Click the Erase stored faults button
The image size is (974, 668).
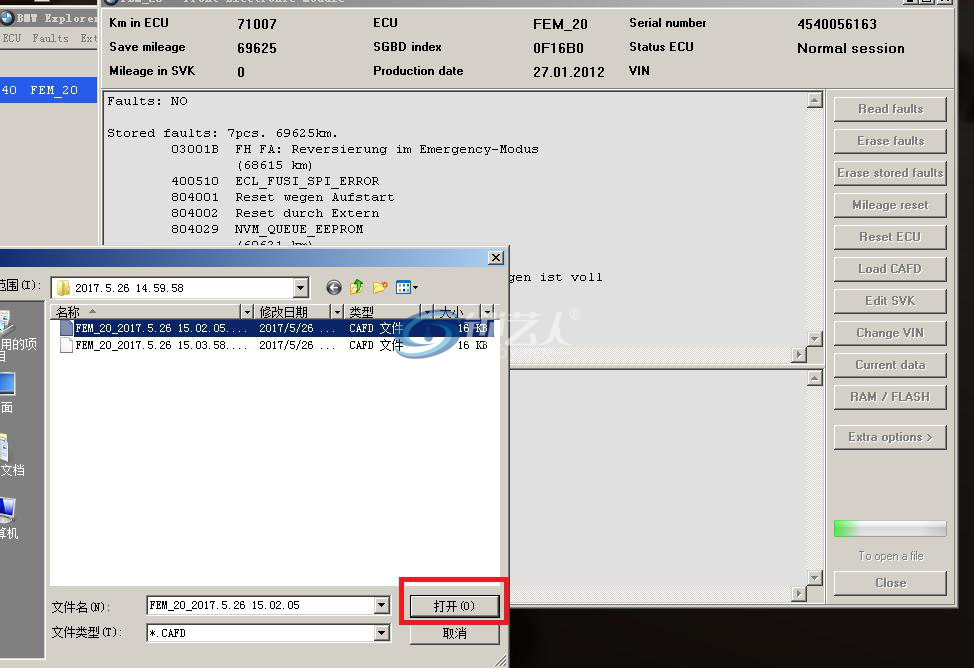point(890,173)
